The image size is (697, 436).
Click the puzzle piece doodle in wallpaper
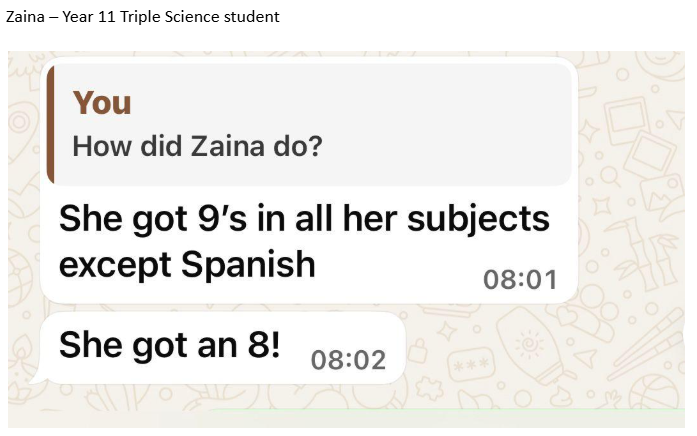[429, 388]
